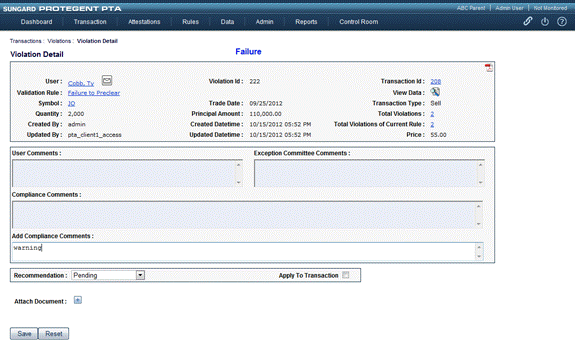The image size is (575, 364).
Task: Click the Updated By value pta_client1_access
Action: coord(95,135)
